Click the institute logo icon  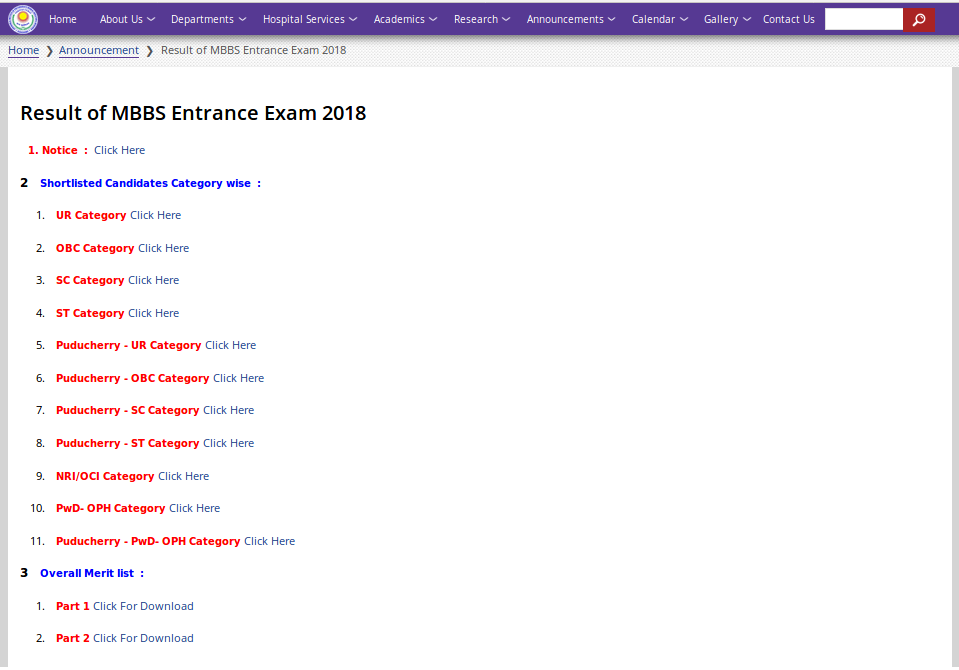pyautogui.click(x=23, y=19)
